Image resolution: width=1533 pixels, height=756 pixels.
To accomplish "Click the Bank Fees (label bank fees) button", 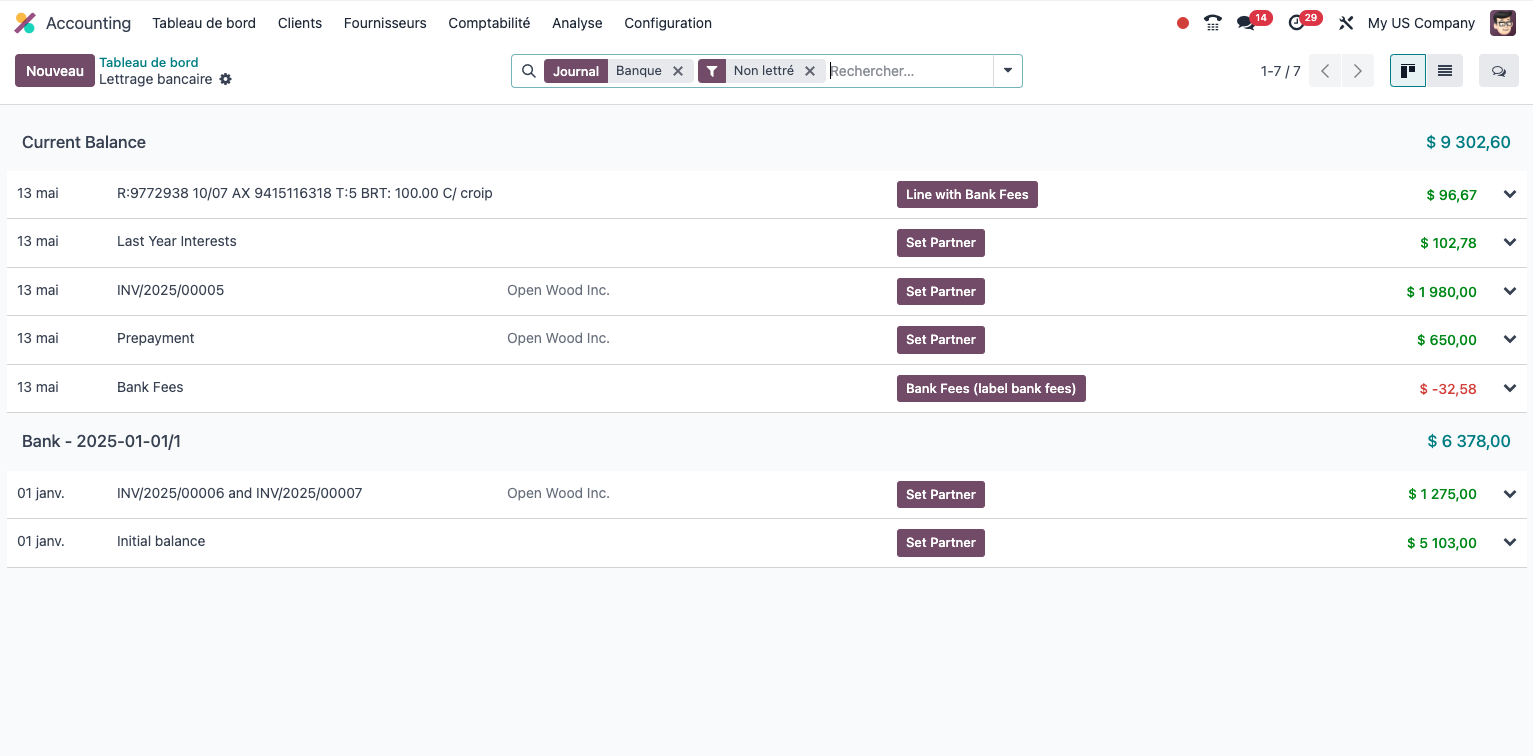I will click(x=991, y=389).
